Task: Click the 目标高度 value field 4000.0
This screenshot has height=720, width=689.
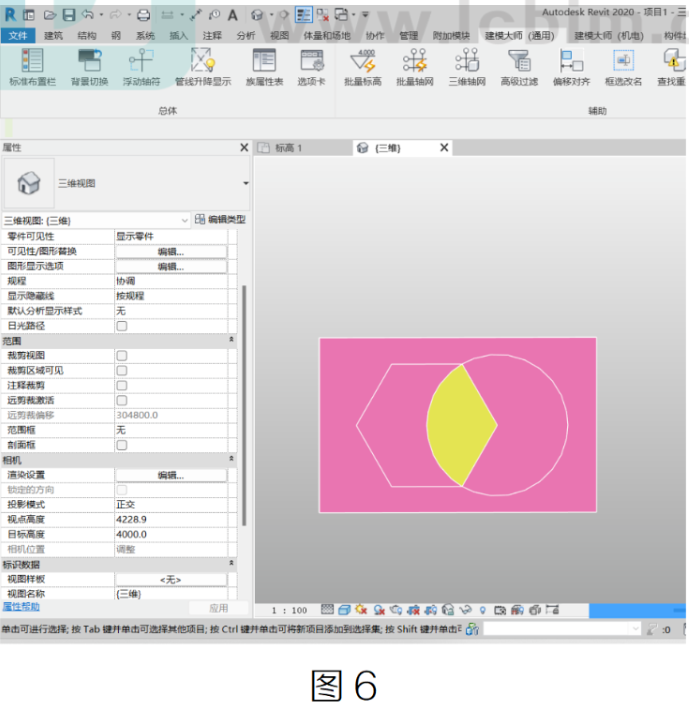Action: point(171,534)
